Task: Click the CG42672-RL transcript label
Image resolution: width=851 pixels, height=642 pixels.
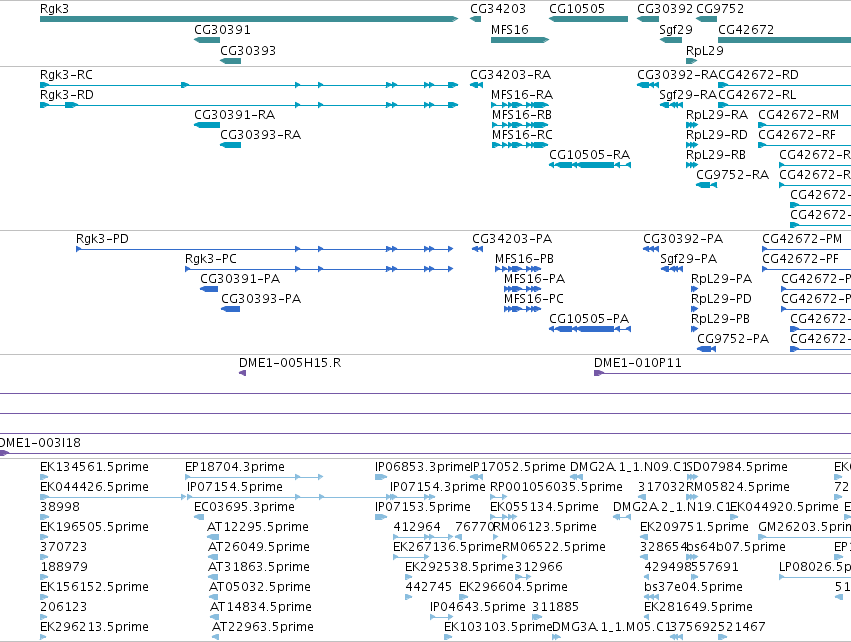Action: click(757, 95)
